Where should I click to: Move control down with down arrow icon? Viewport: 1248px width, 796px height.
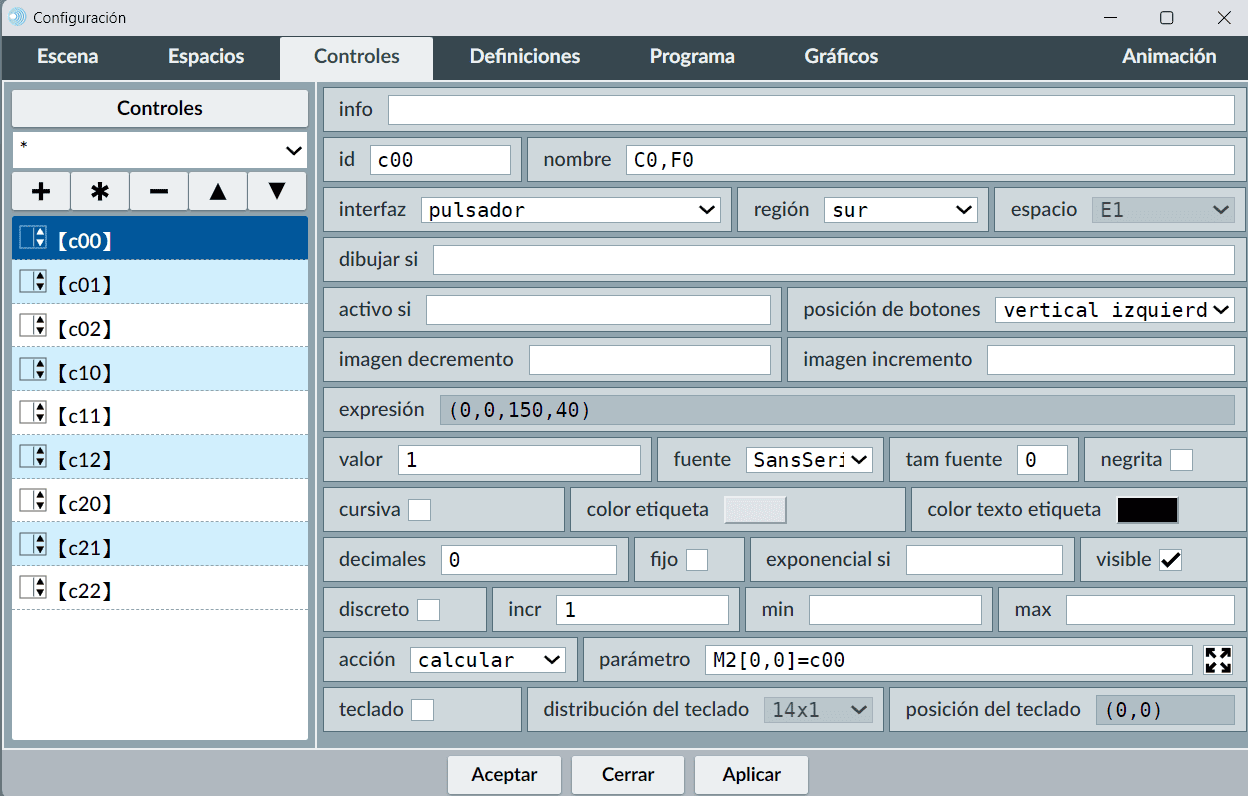277,191
